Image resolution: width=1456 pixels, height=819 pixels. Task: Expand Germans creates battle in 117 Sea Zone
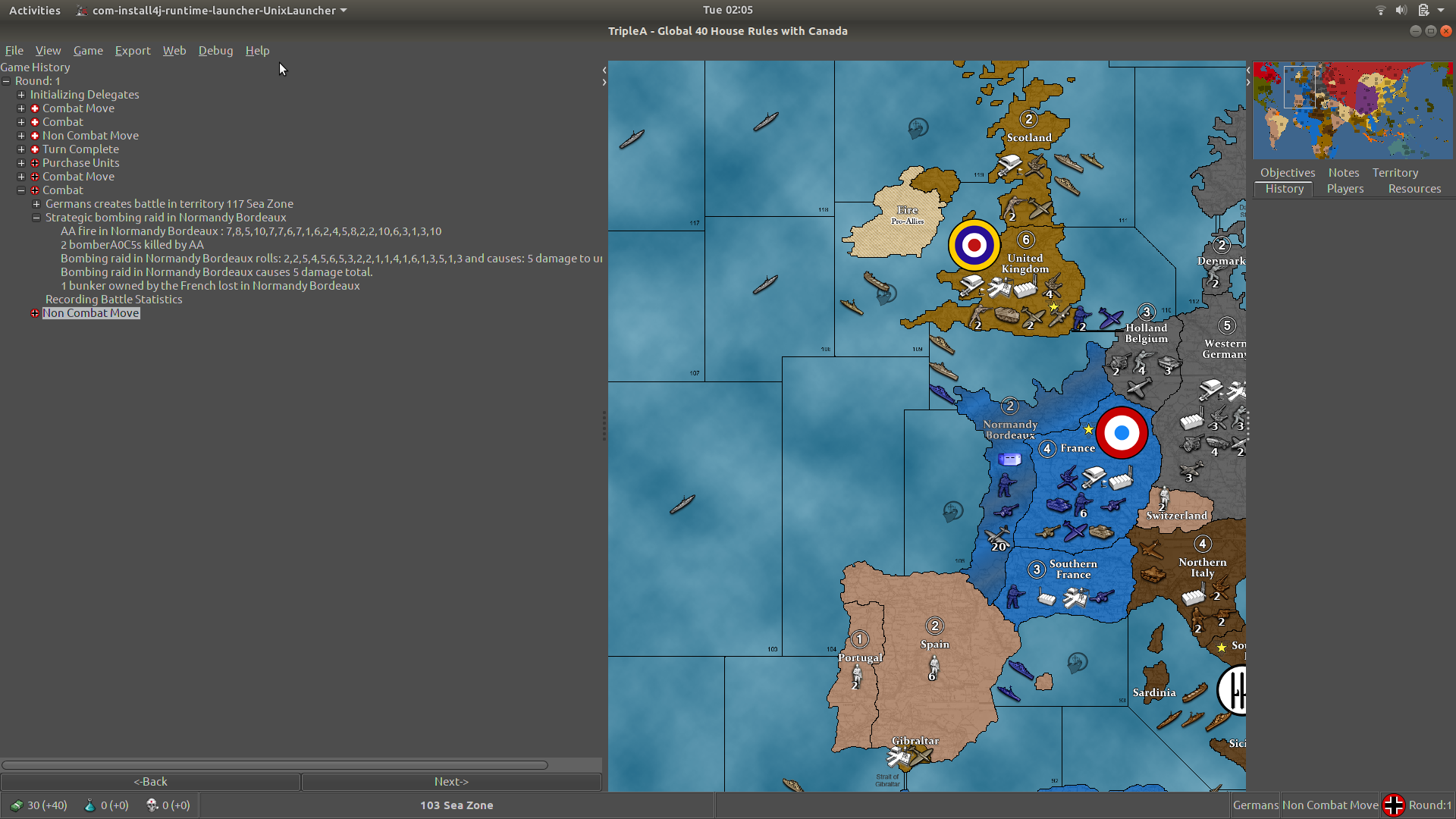tap(36, 204)
